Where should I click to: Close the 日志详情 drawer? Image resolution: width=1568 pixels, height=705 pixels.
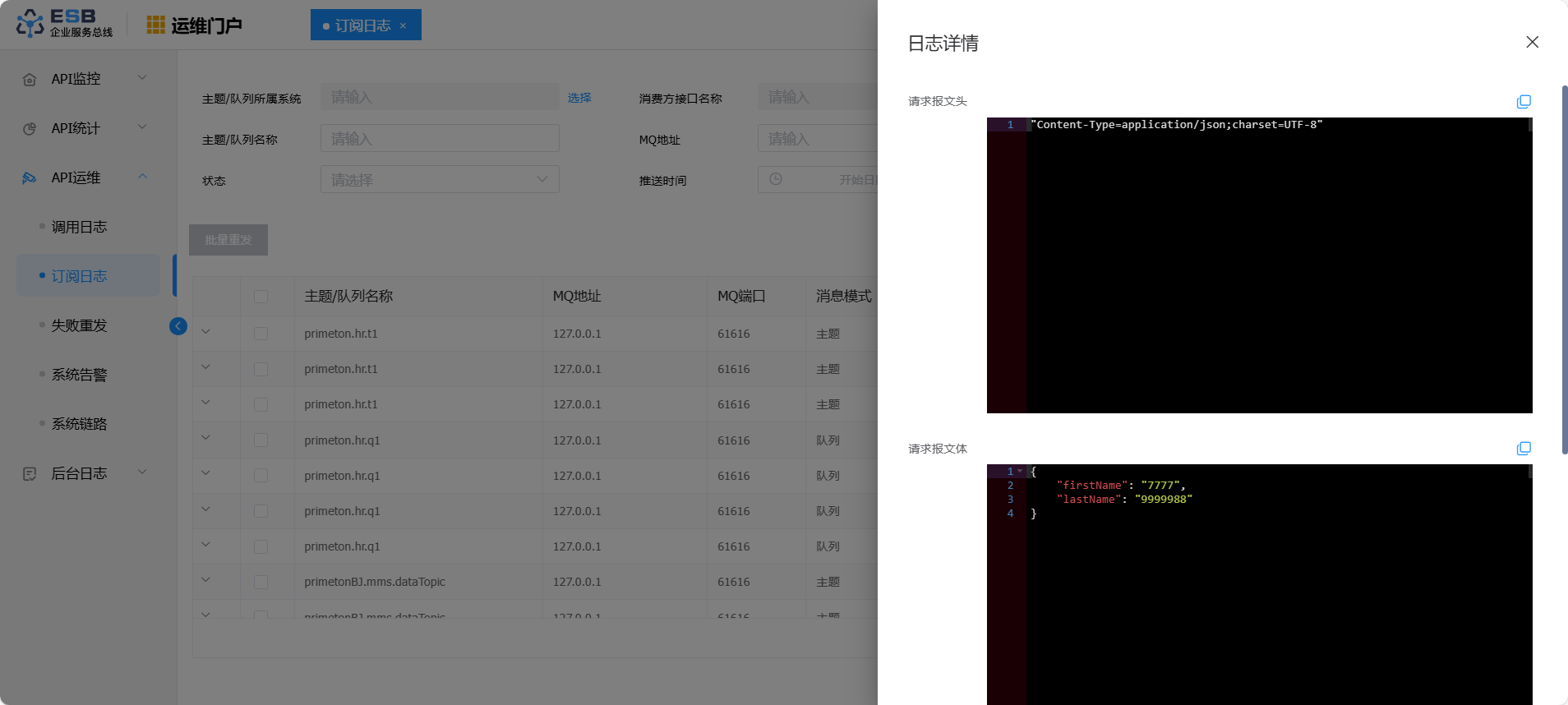pyautogui.click(x=1532, y=42)
